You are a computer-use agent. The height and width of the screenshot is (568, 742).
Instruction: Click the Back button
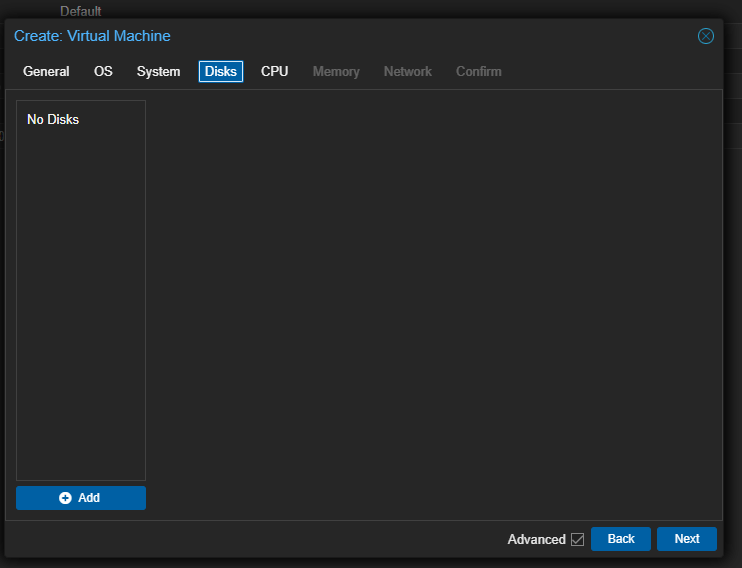[620, 539]
